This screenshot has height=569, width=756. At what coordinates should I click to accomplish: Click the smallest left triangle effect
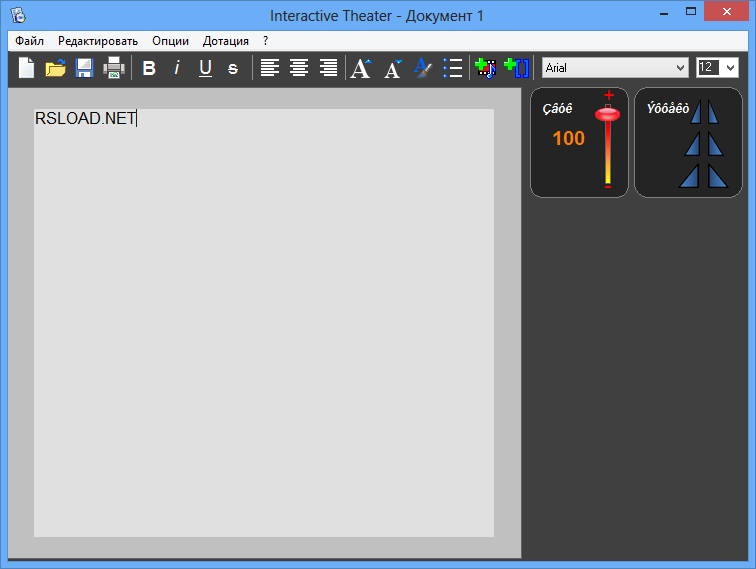click(696, 112)
